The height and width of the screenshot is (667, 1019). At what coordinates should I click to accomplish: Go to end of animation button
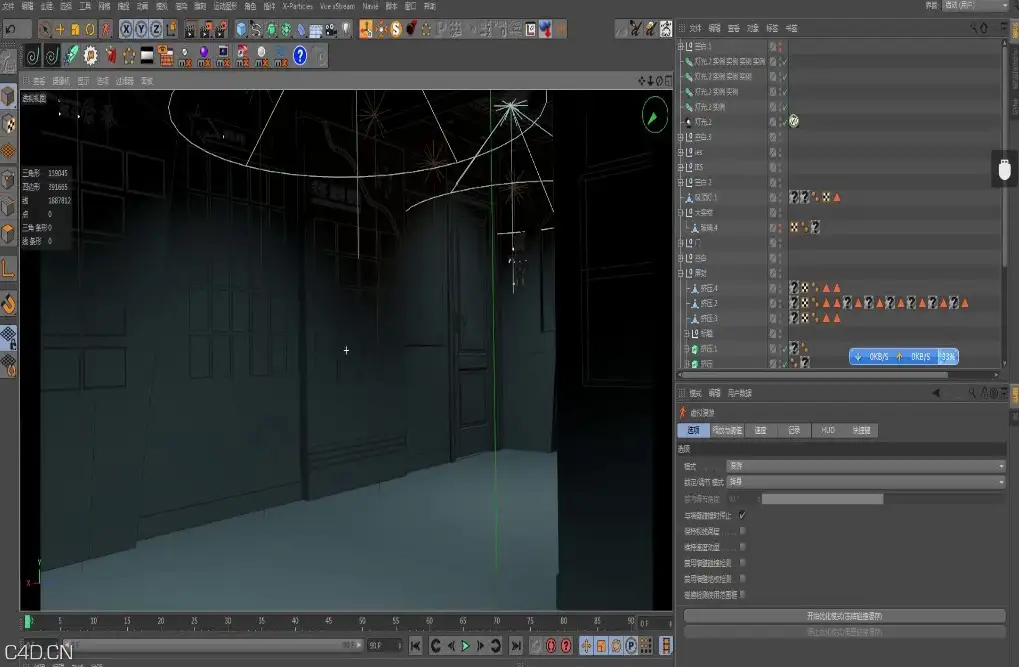click(516, 646)
